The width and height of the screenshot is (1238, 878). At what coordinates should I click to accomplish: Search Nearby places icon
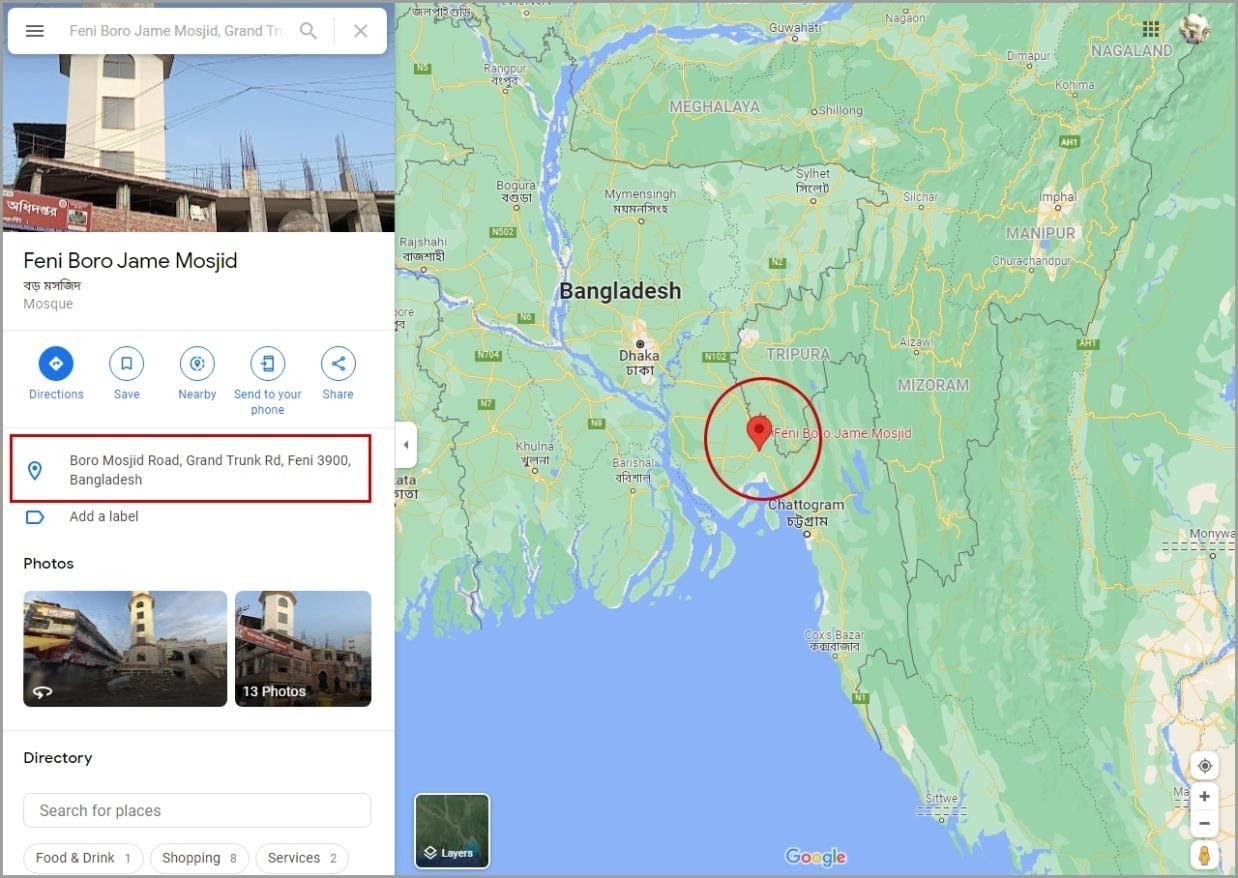click(197, 364)
